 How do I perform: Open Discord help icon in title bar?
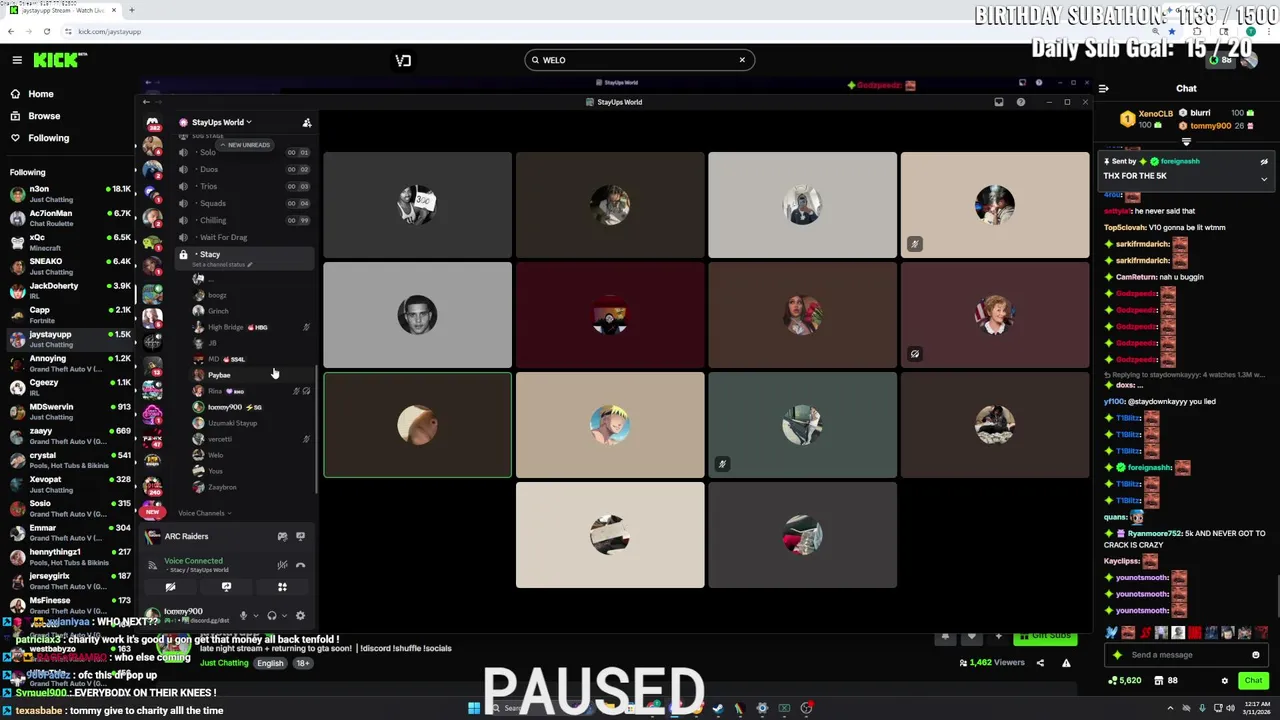[x=1020, y=102]
